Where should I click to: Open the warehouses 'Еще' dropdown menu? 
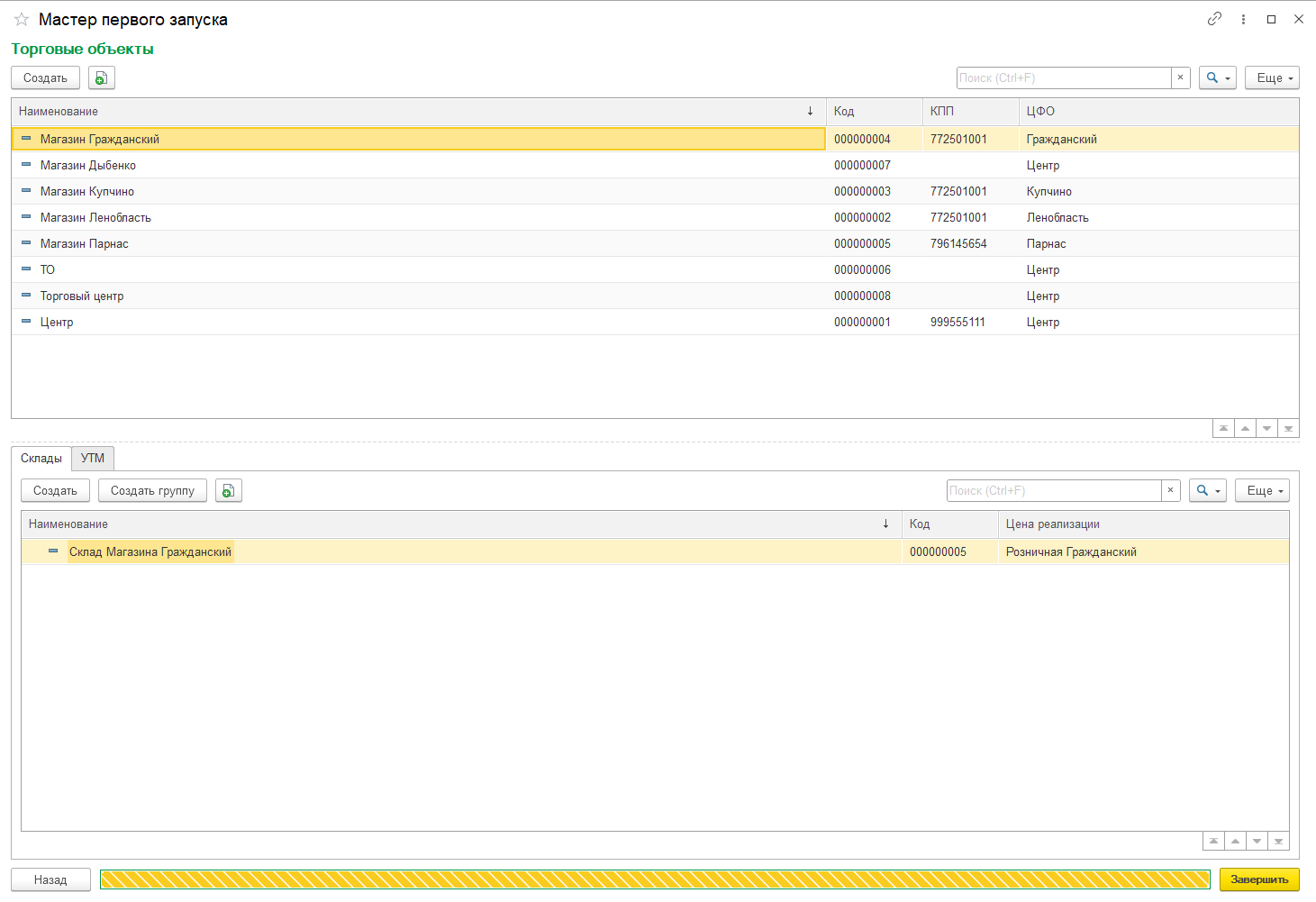(1262, 491)
